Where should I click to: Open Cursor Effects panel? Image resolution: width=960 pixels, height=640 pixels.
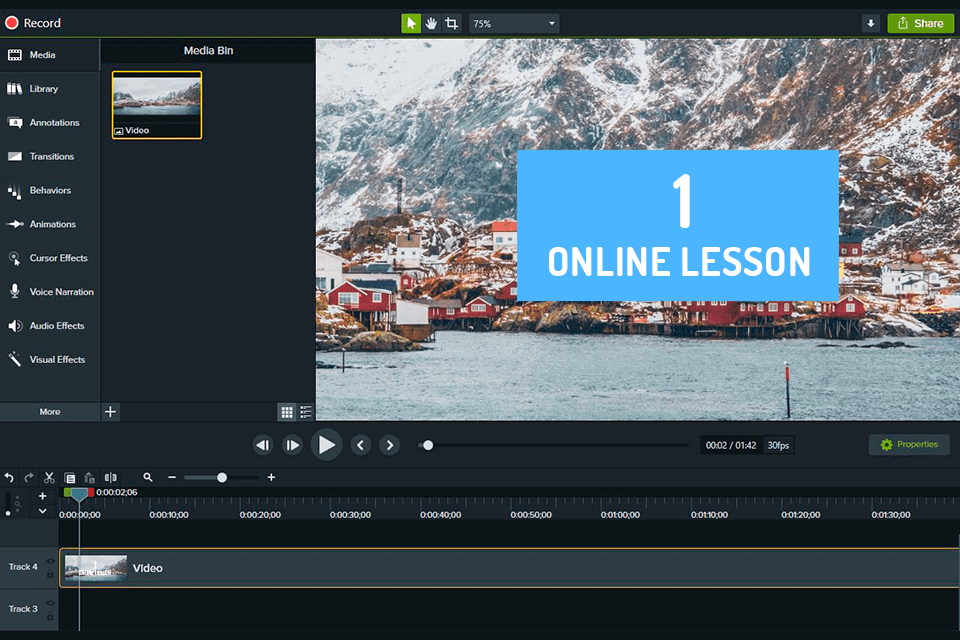click(48, 258)
